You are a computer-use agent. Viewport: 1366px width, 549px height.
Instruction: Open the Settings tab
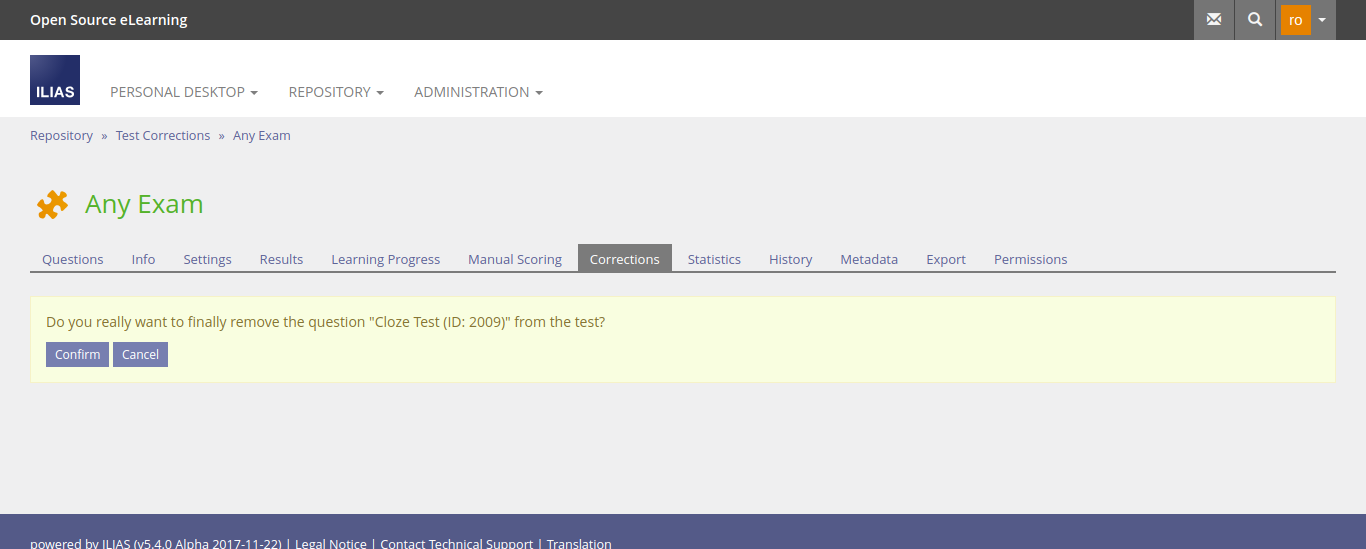tap(207, 259)
